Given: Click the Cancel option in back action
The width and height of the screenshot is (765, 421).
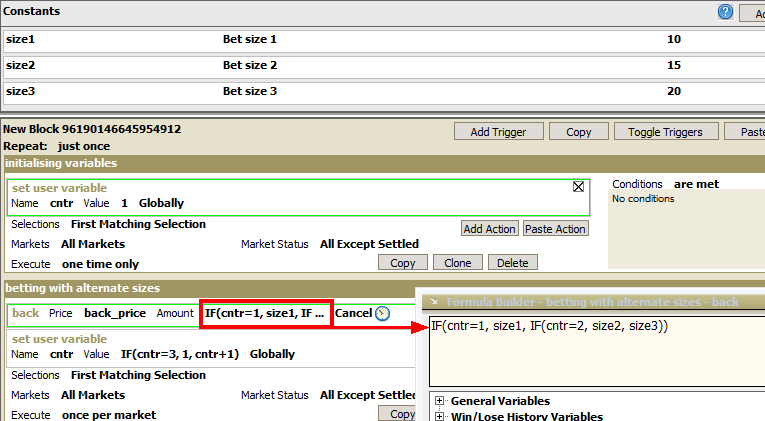Looking at the screenshot, I should pos(353,313).
